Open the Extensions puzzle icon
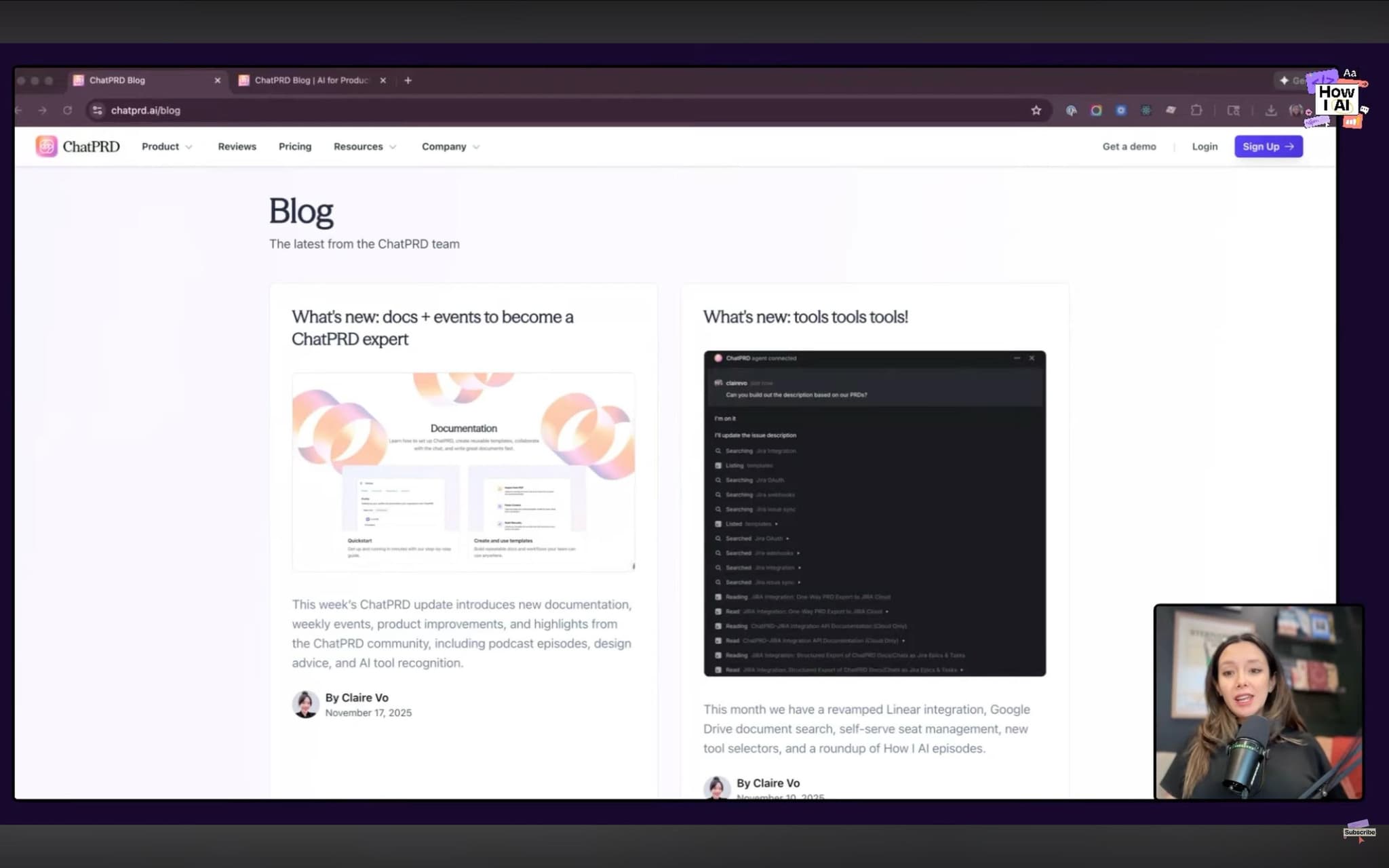This screenshot has width=1389, height=868. [x=1196, y=111]
